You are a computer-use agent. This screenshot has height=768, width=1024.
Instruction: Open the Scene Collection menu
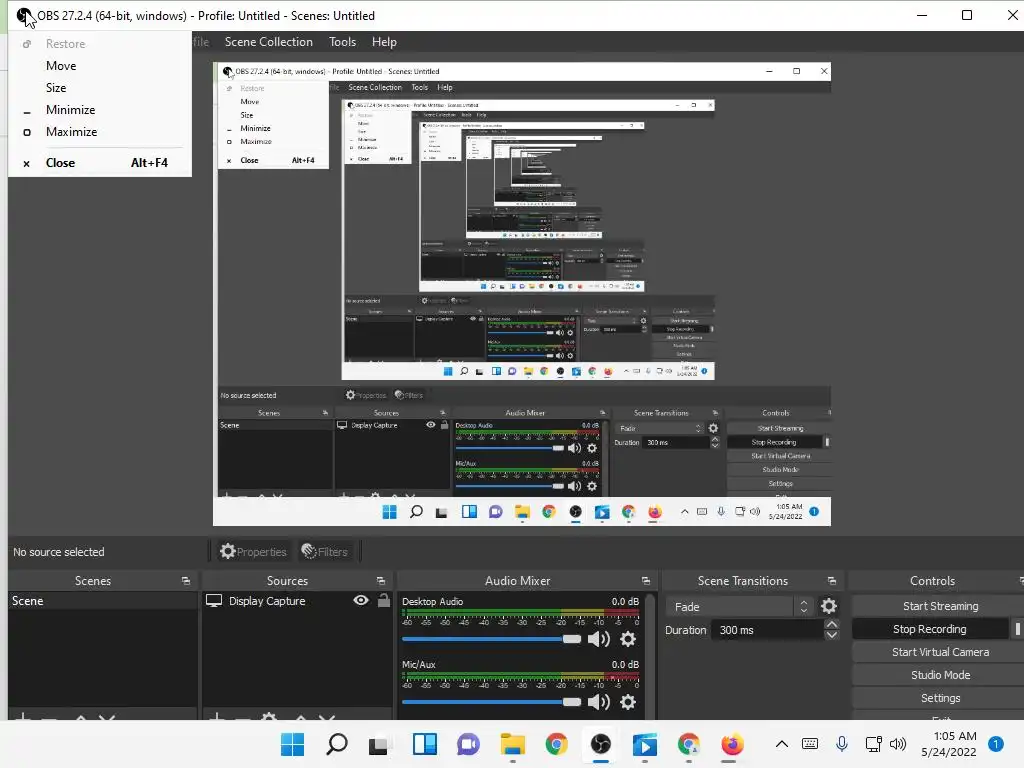tap(268, 42)
